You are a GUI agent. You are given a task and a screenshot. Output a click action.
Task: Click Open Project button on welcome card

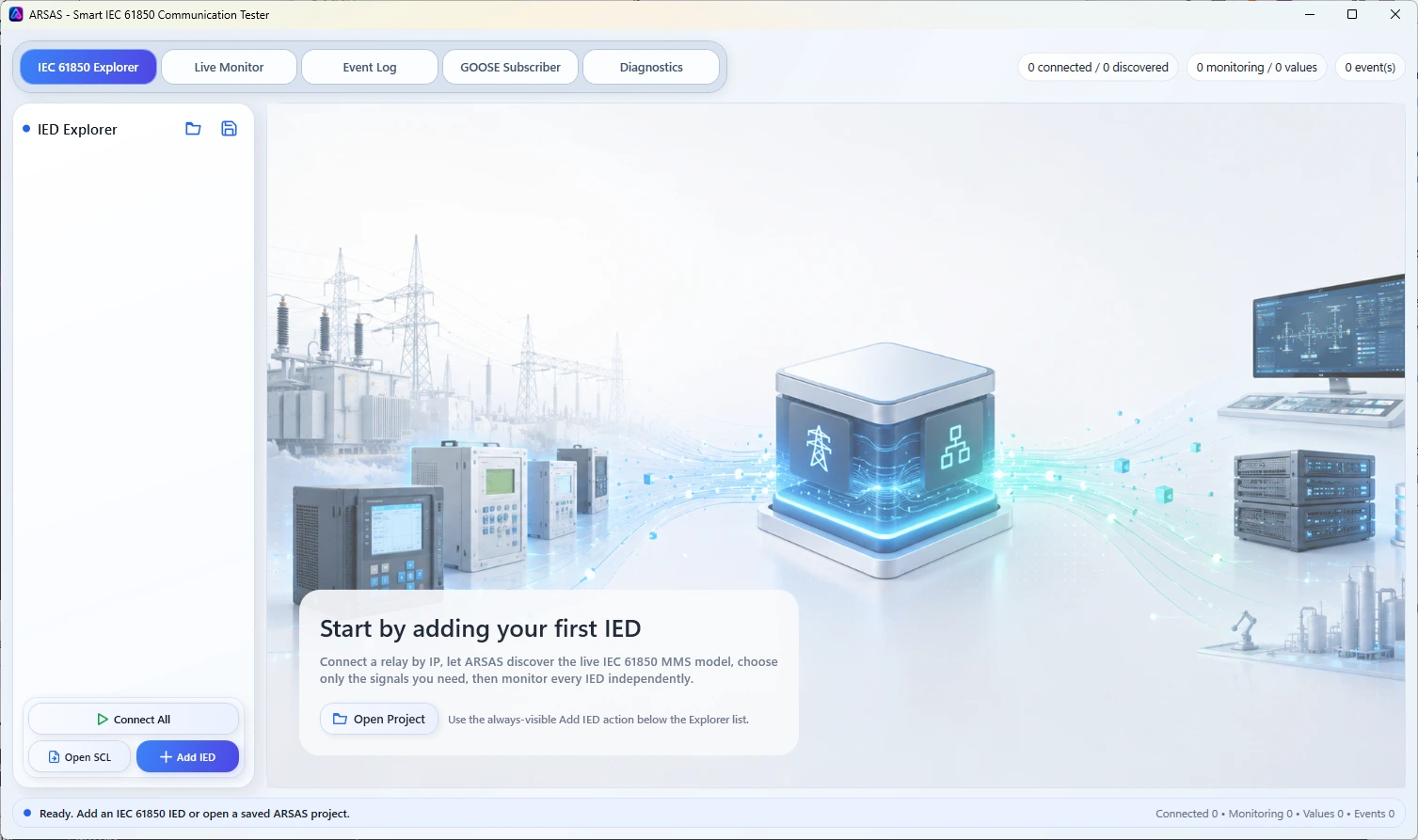point(379,719)
